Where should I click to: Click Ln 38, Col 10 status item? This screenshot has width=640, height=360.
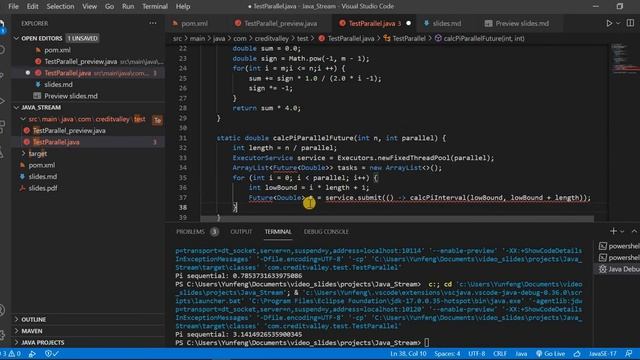(x=408, y=354)
